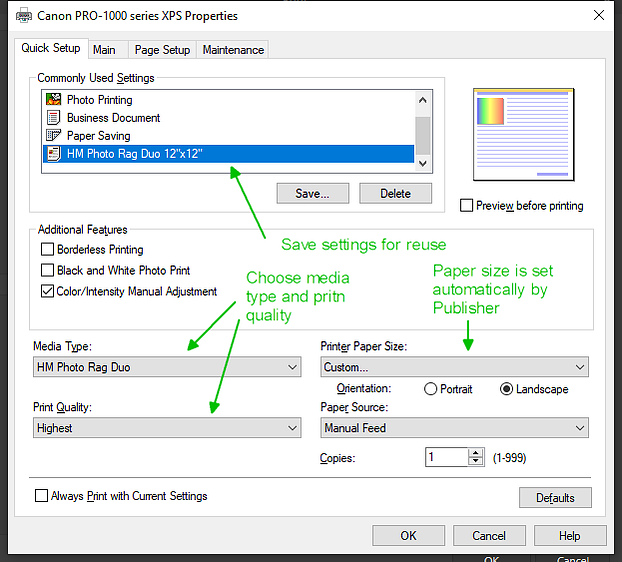622x562 pixels.
Task: Open the Page Setup tab
Action: point(162,50)
